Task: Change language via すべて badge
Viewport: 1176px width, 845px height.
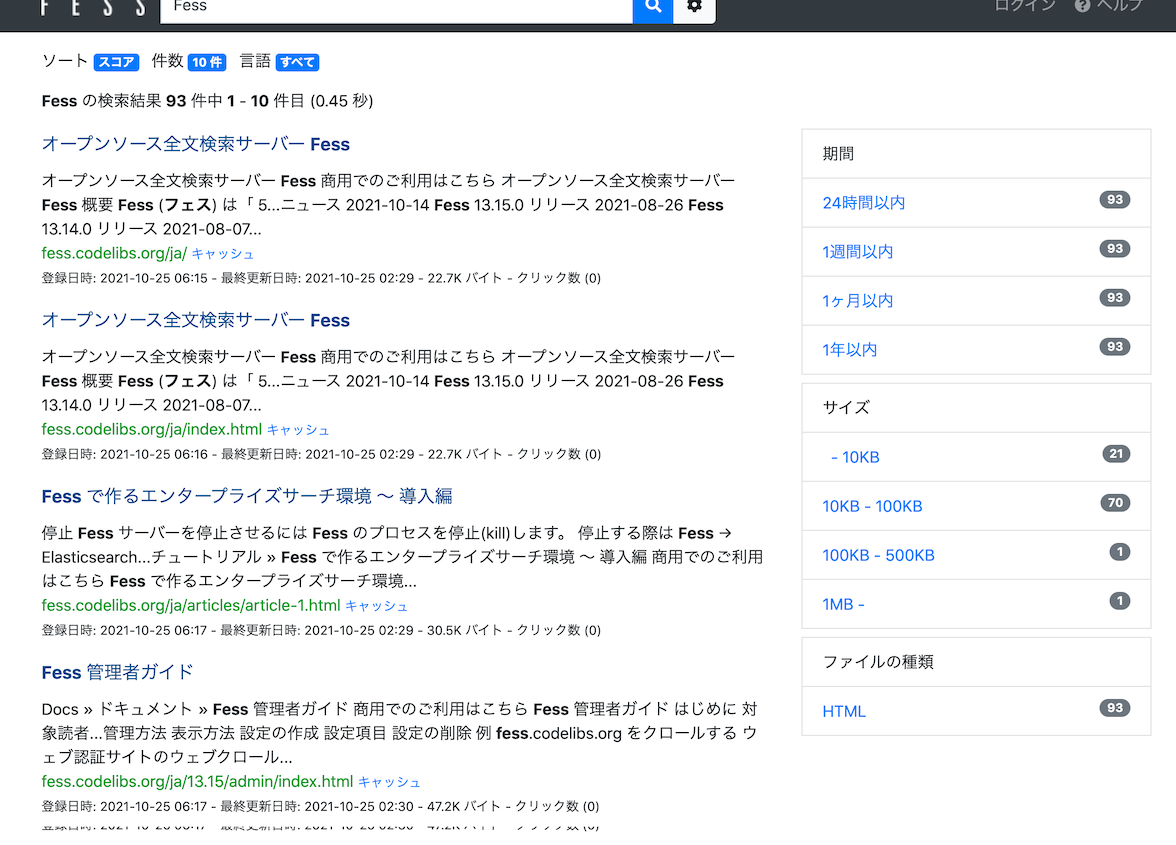Action: click(x=297, y=62)
